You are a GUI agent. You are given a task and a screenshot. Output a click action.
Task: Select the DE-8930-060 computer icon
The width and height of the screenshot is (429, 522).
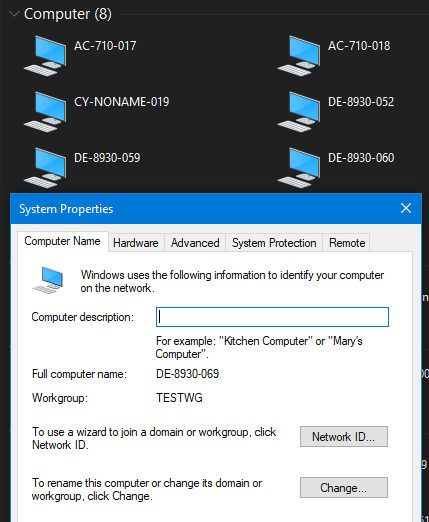[299, 168]
